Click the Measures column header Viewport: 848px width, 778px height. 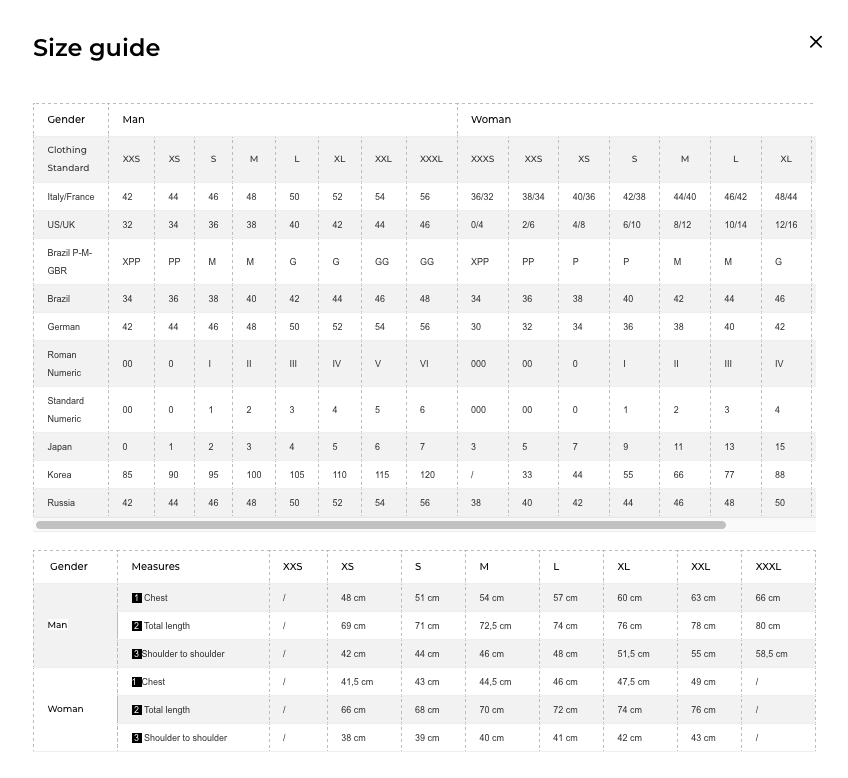click(x=156, y=567)
